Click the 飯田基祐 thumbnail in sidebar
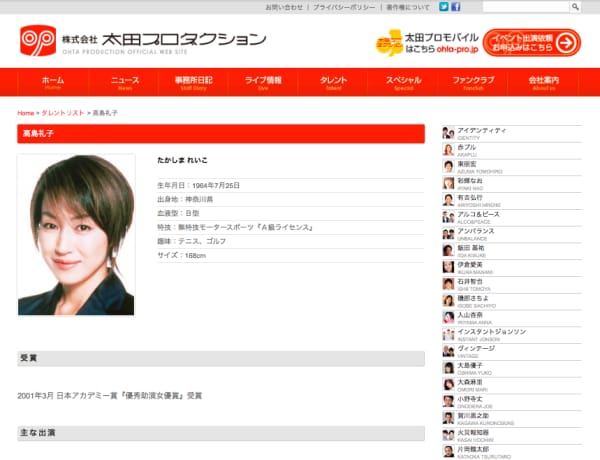Screen dimensions: 600x460 [448, 251]
